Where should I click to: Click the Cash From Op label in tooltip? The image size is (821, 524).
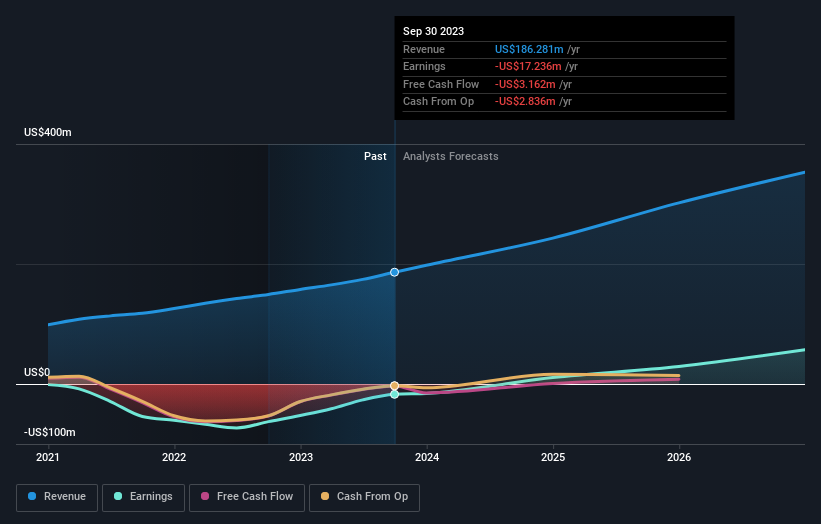438,102
